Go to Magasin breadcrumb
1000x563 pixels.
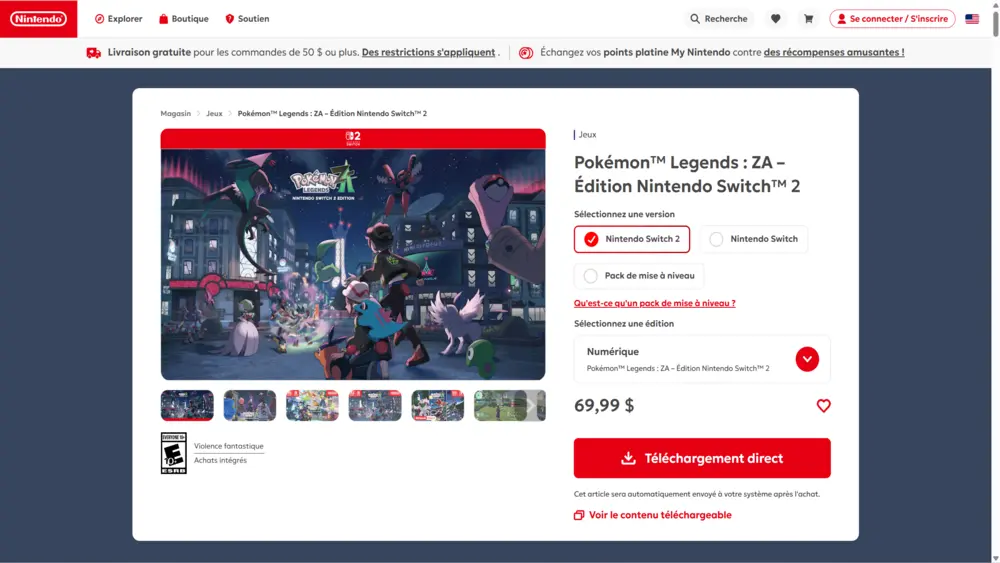click(x=175, y=113)
